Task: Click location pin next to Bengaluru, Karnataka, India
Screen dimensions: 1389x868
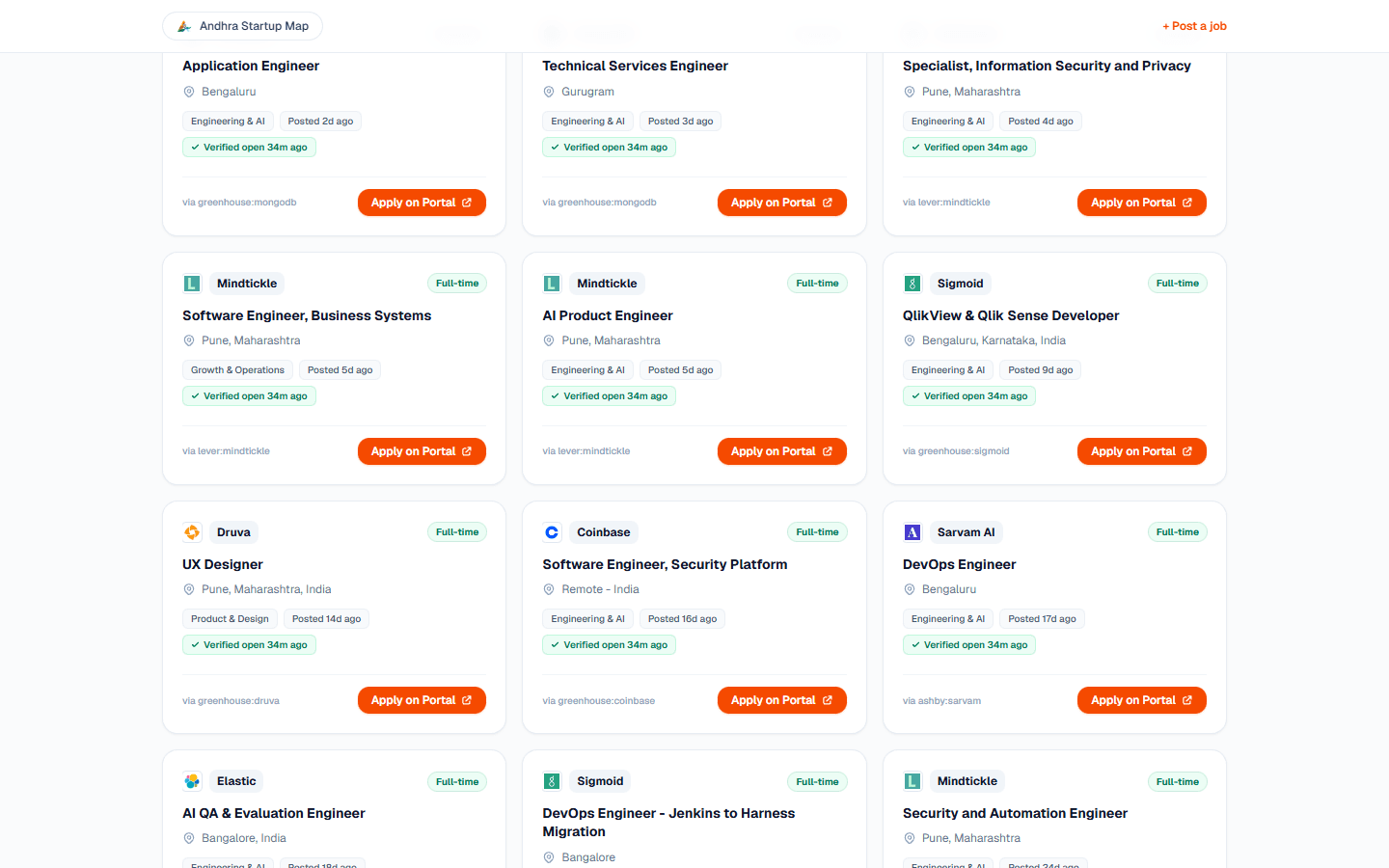Action: click(909, 340)
